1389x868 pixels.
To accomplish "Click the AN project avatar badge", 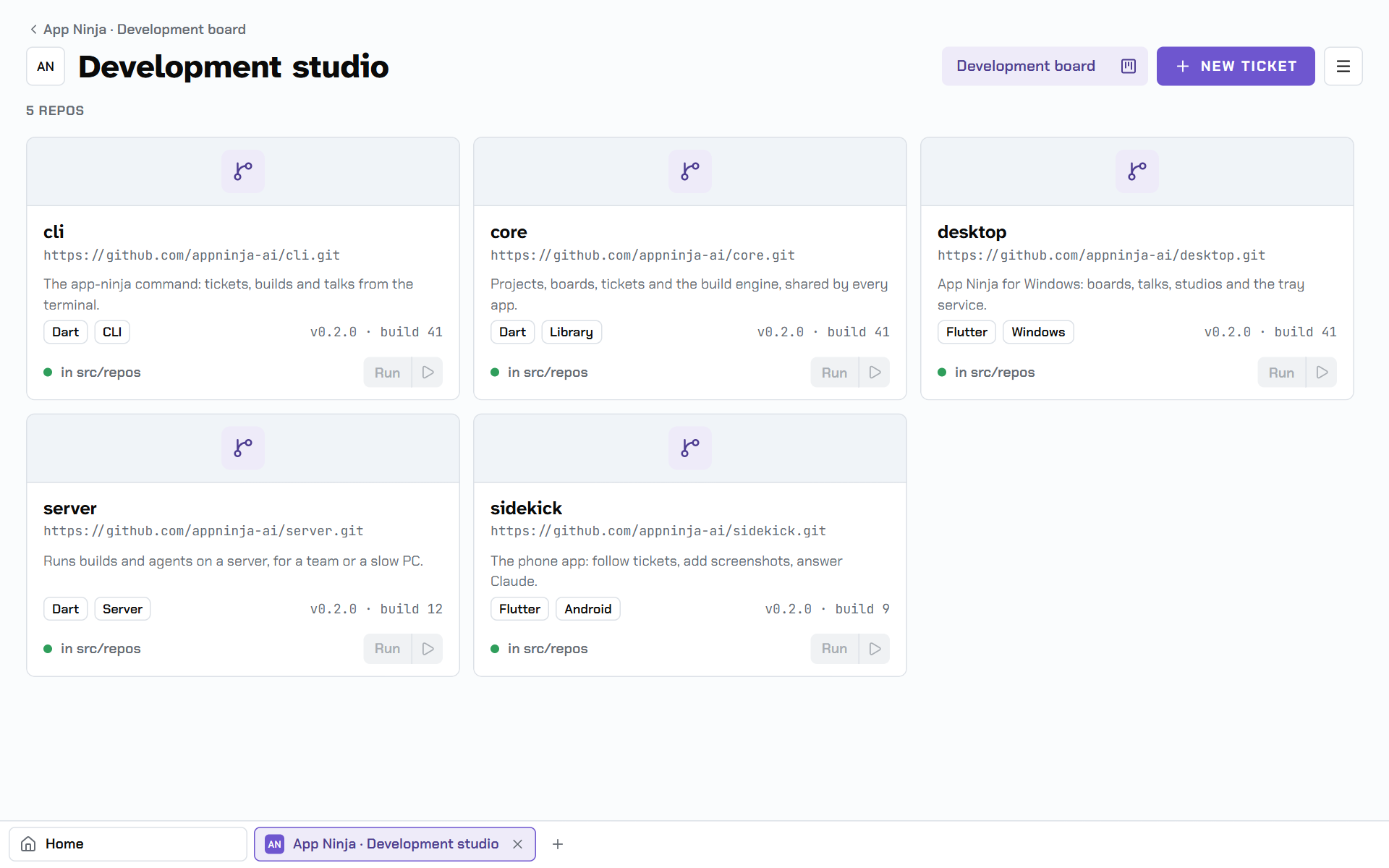I will click(46, 67).
